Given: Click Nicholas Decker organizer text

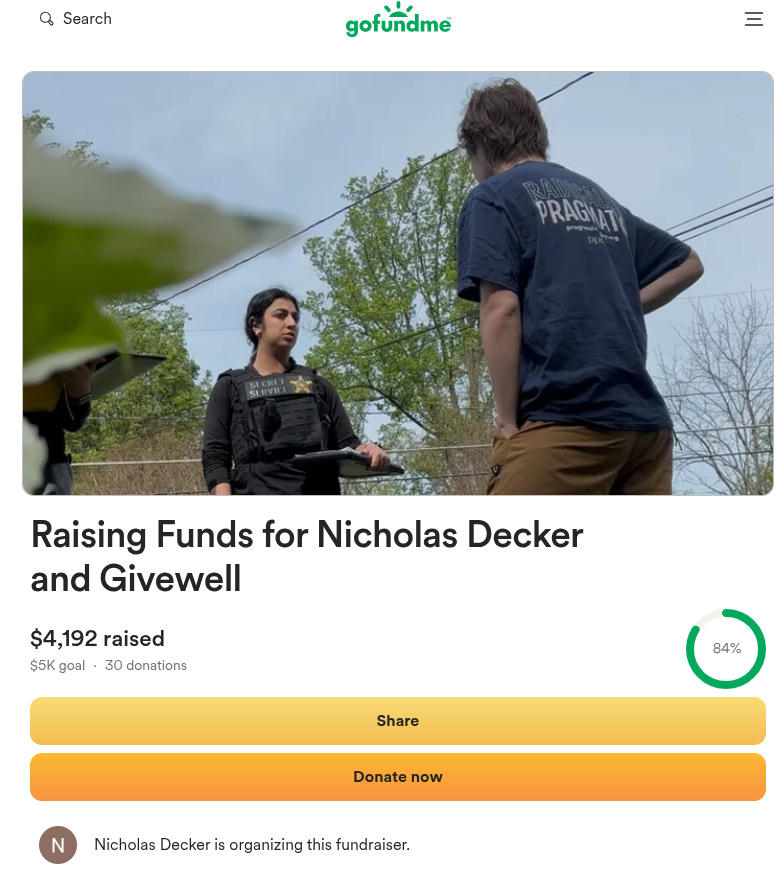Looking at the screenshot, I should coord(252,844).
